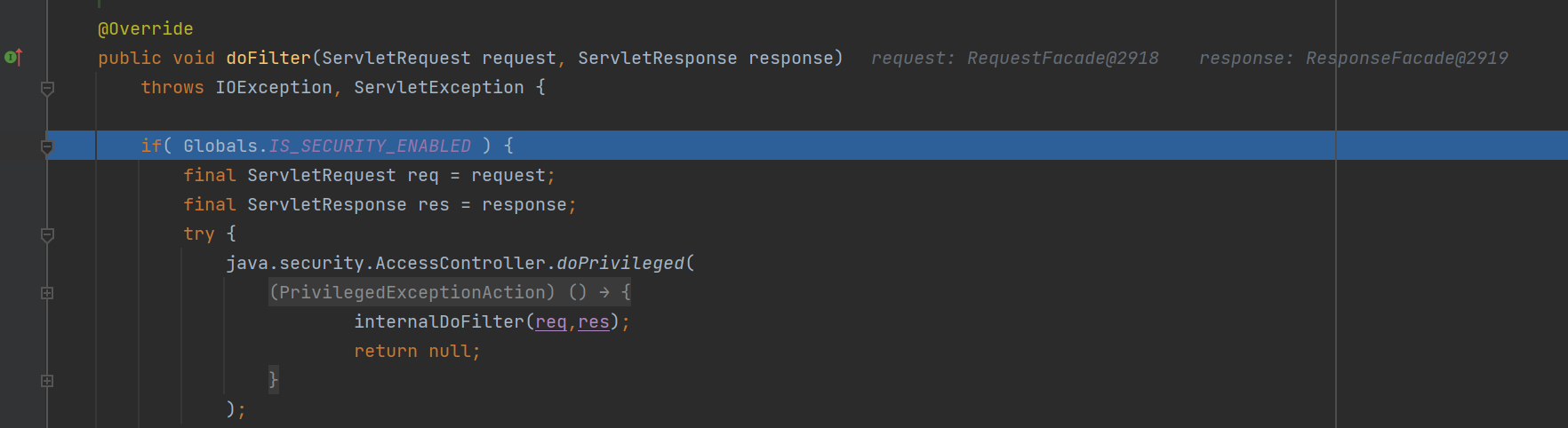Click the internalDoFilter method call
1568x428 pixels.
coord(439,321)
